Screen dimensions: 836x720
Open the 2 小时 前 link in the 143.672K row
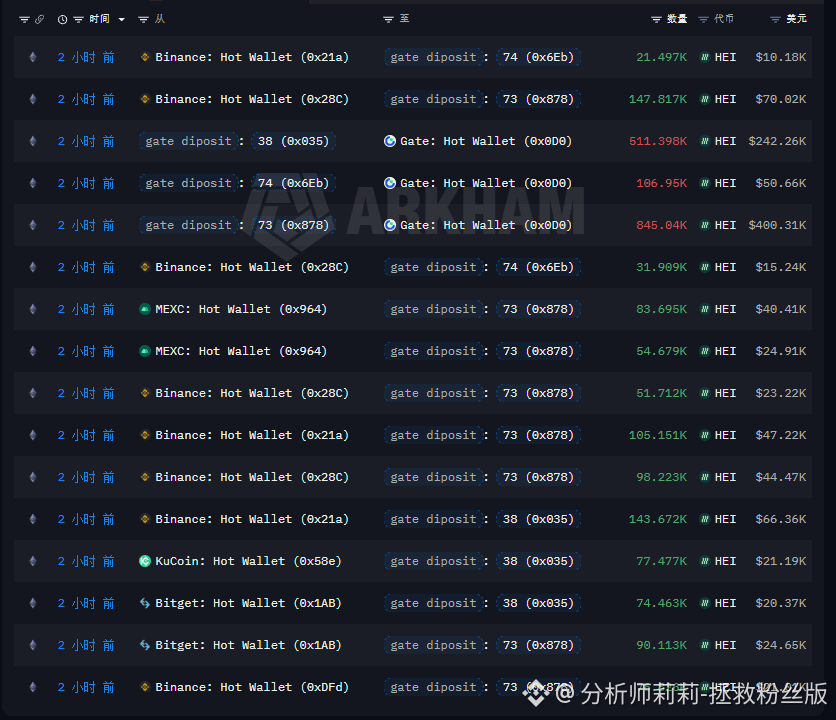click(x=86, y=519)
